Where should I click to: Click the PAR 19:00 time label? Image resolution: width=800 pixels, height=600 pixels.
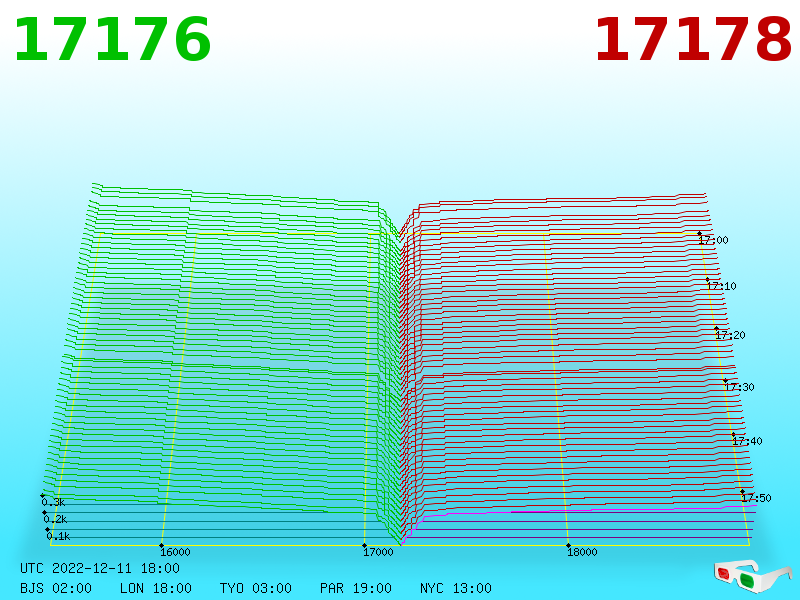pos(356,588)
